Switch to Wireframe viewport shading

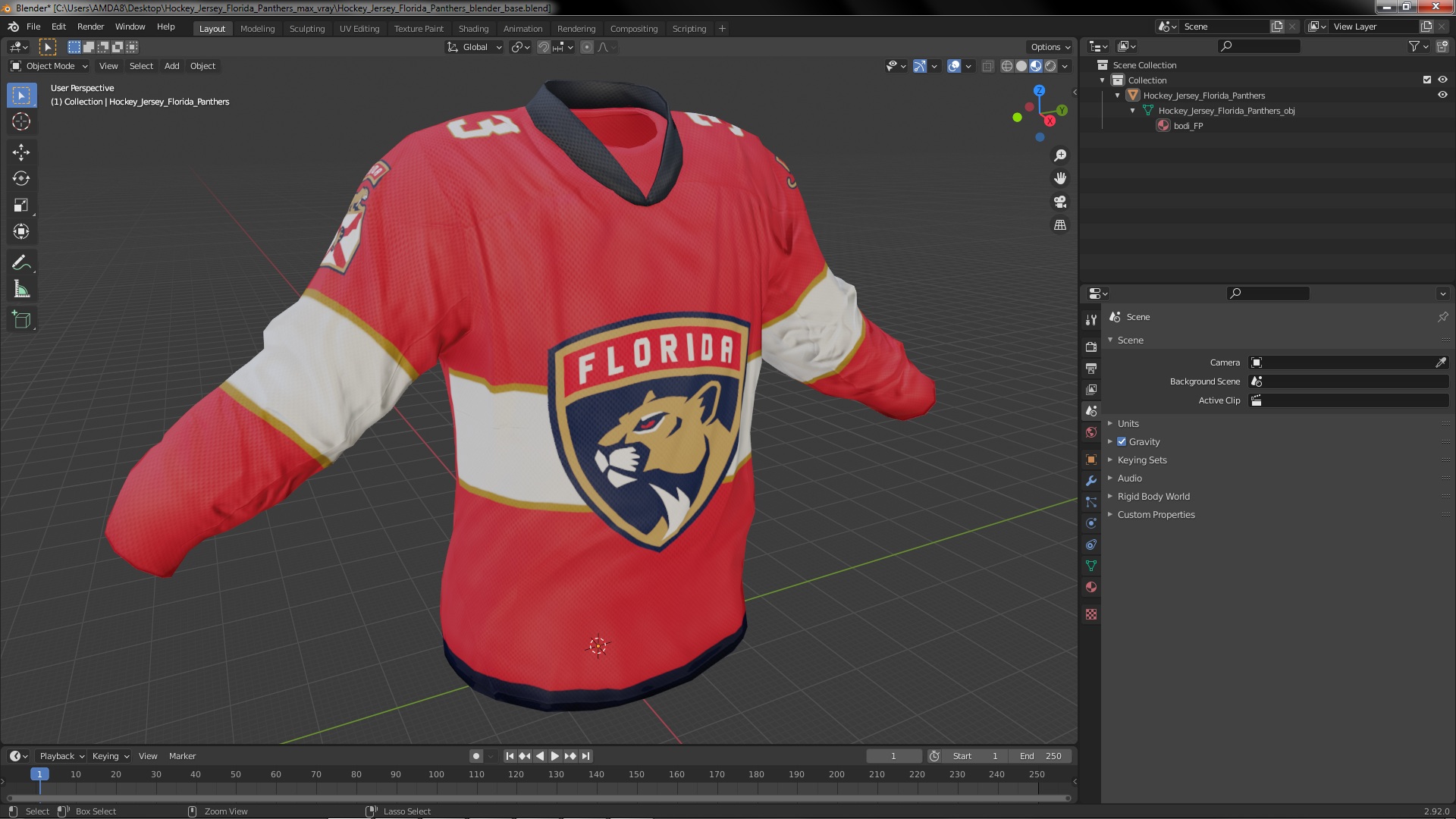(x=1007, y=66)
